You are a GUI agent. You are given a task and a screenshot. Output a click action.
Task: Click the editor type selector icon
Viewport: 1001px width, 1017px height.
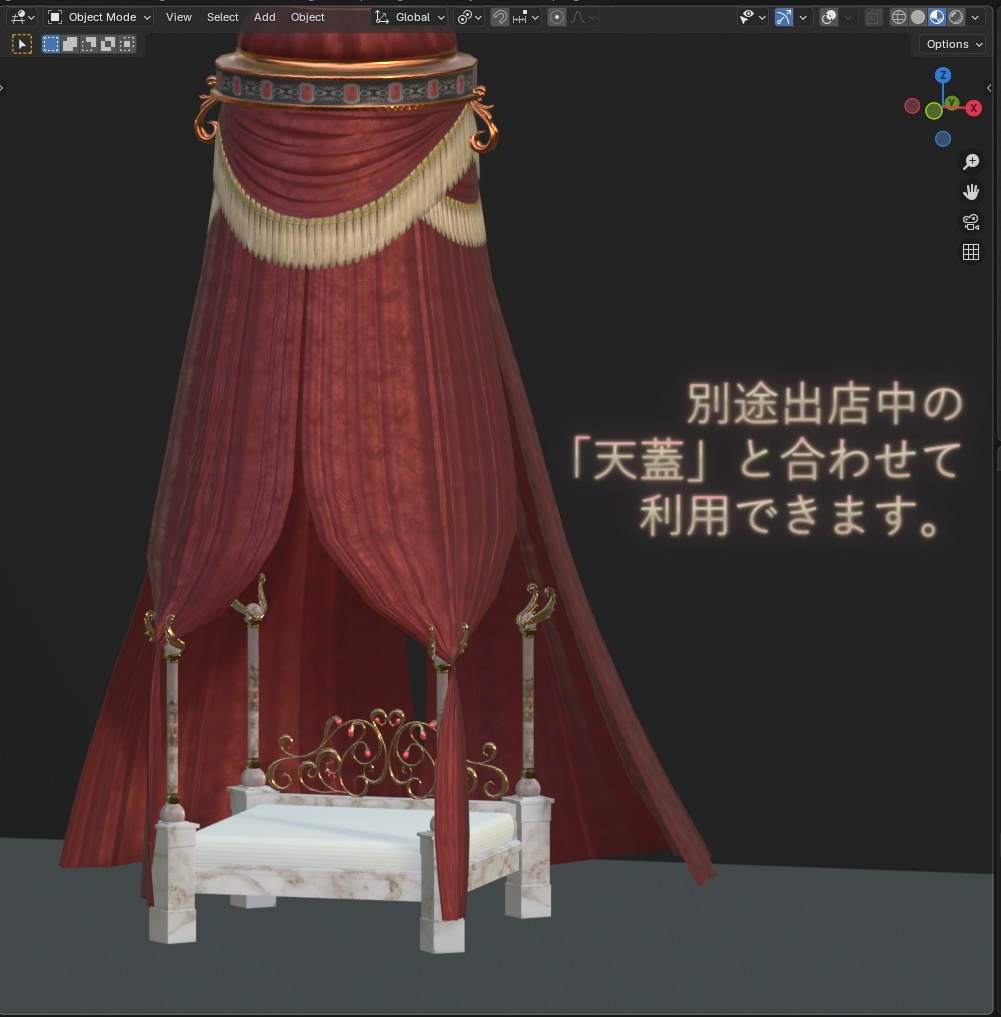pos(16,17)
